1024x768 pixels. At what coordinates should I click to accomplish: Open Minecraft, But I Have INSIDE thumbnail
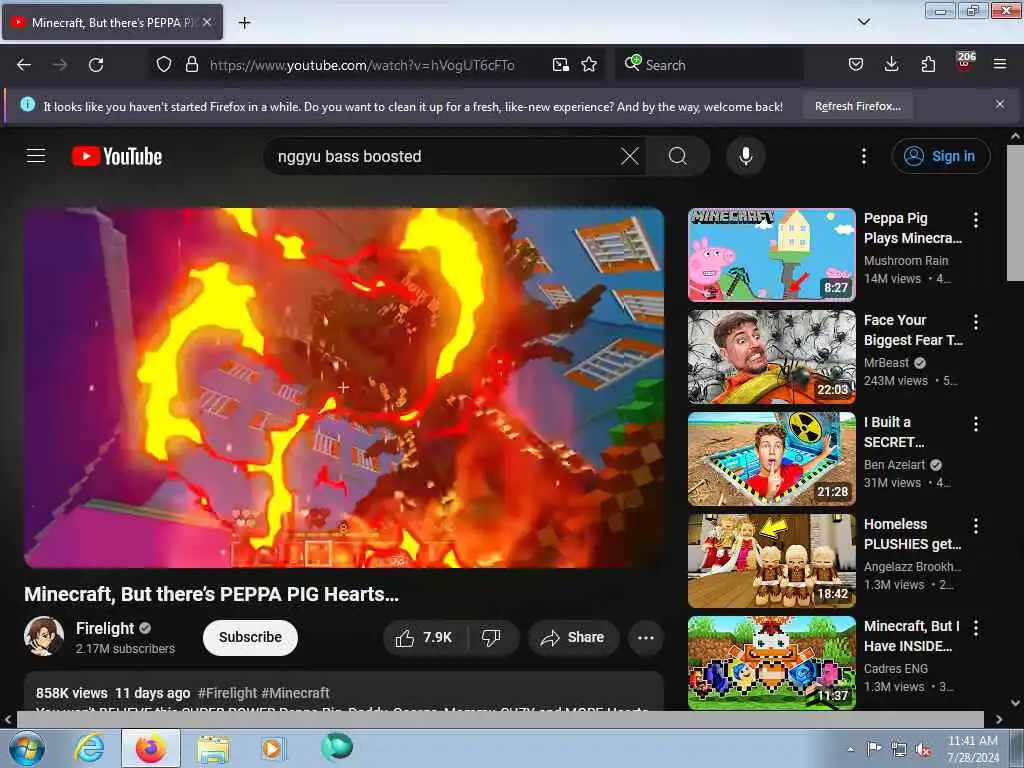[771, 662]
